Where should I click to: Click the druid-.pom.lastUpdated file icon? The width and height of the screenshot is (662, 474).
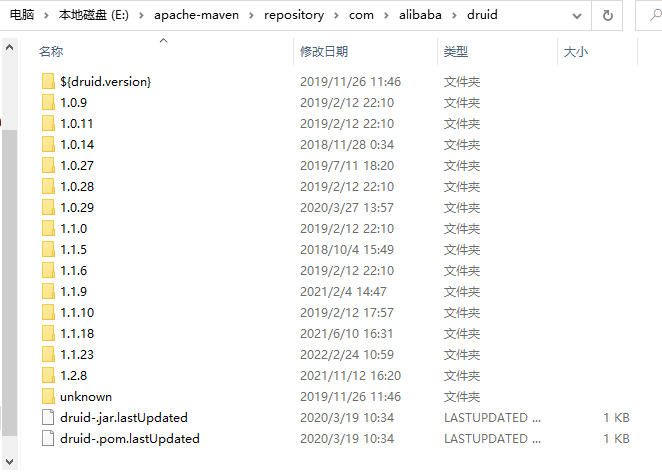pos(48,439)
